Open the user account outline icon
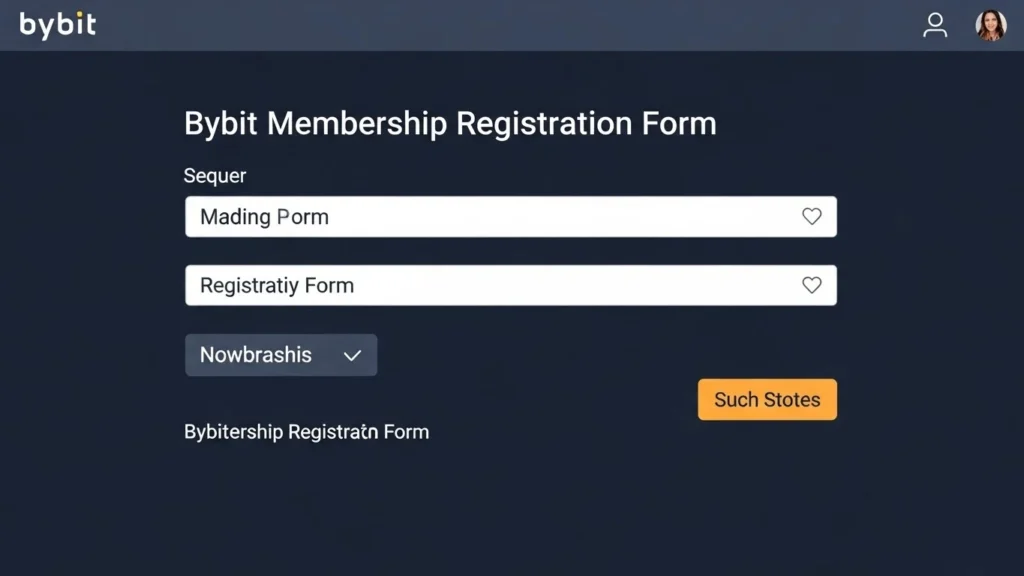 [x=935, y=25]
